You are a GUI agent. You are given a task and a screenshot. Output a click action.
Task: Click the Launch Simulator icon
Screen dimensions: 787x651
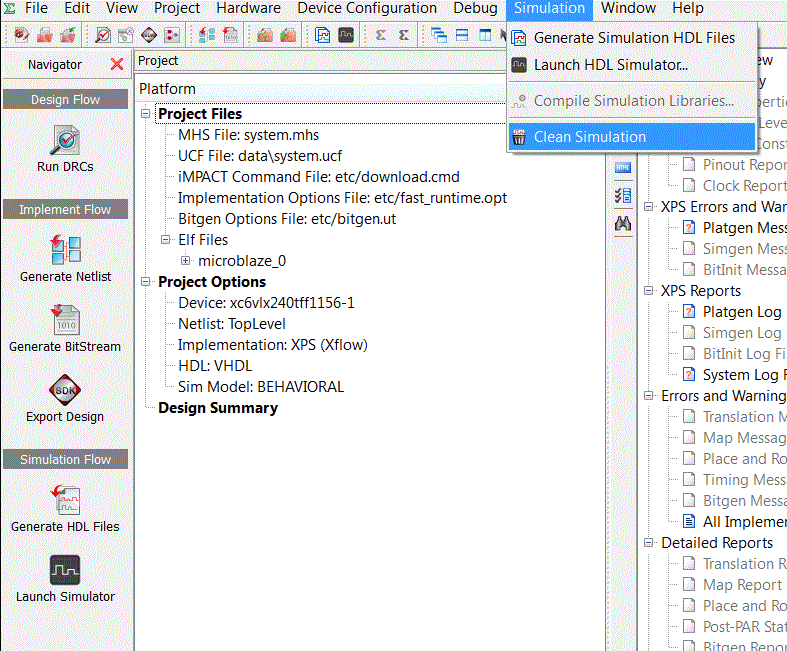coord(65,570)
